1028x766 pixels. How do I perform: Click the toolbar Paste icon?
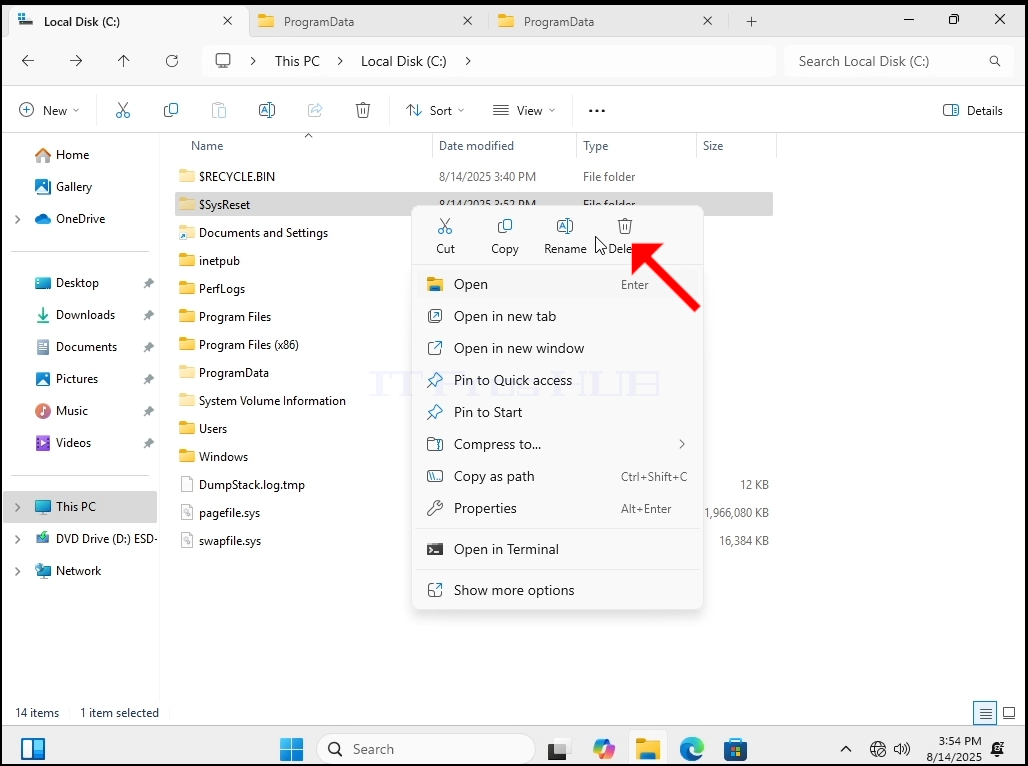coord(219,110)
